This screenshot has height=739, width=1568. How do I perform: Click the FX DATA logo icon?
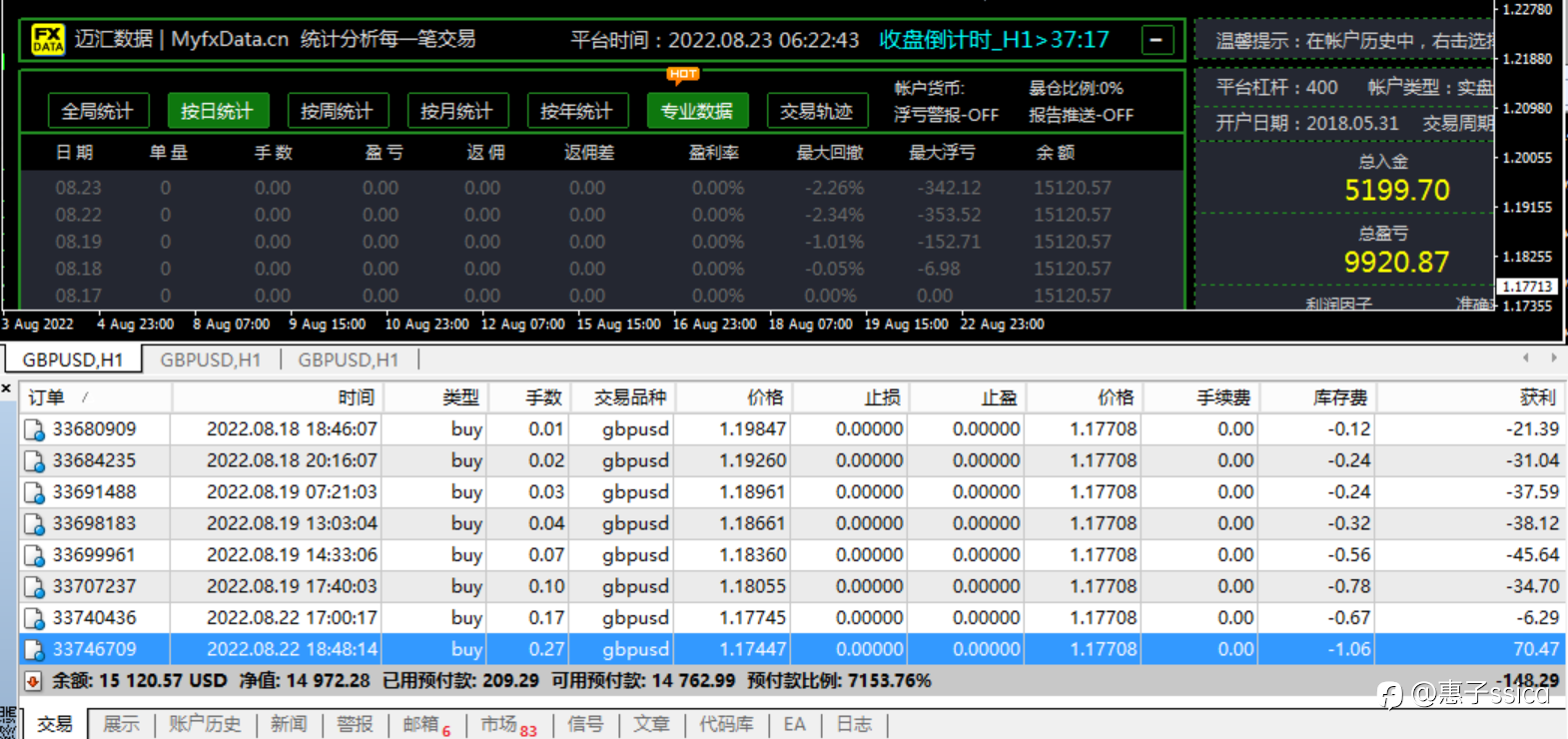(48, 40)
